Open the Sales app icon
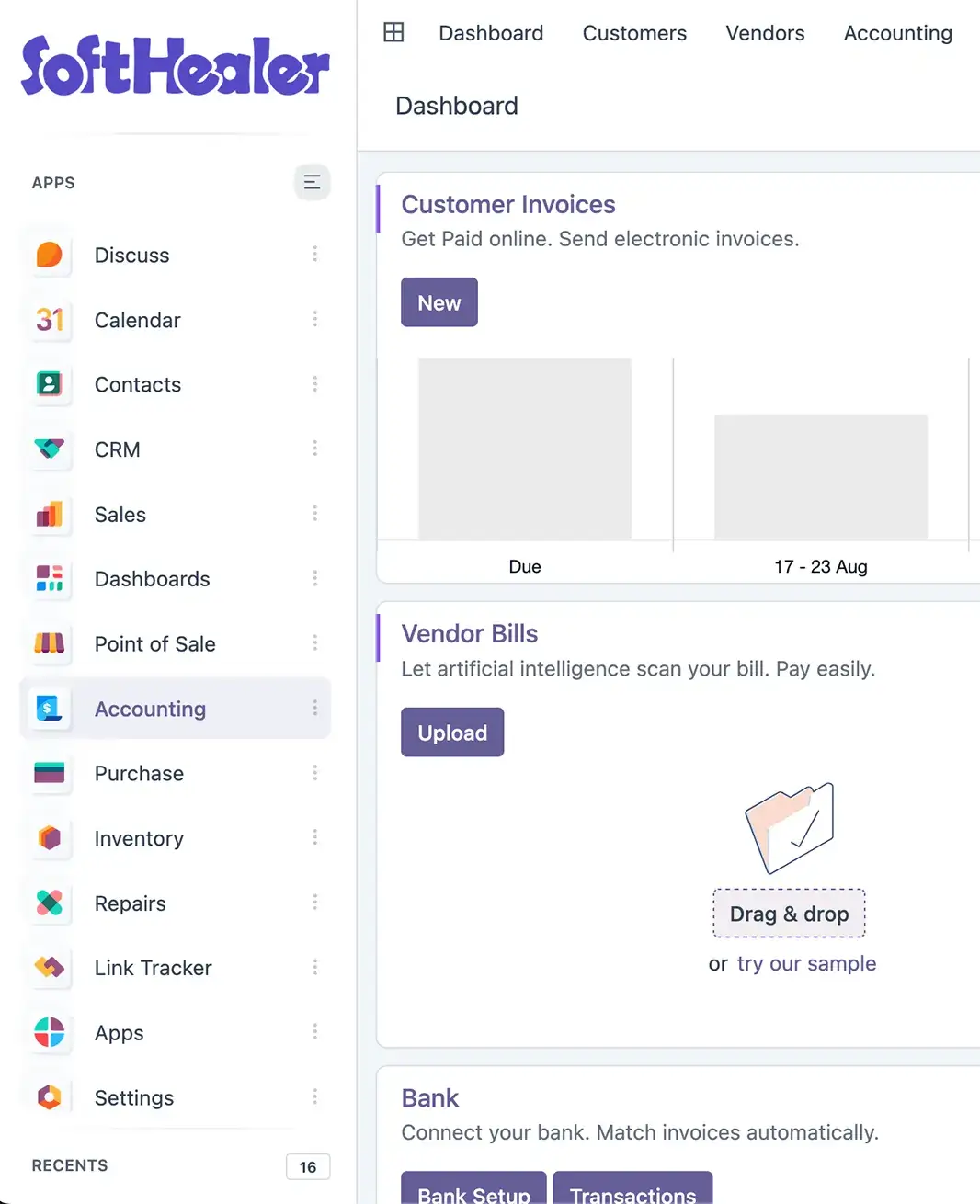The width and height of the screenshot is (980, 1204). point(50,515)
